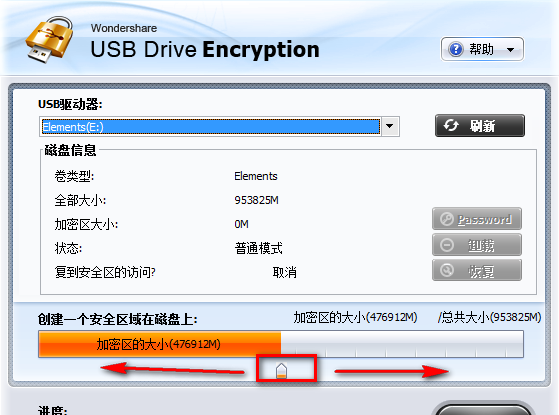Click the 刷新 refresh button
Screen dimensions: 559x415
pos(480,125)
